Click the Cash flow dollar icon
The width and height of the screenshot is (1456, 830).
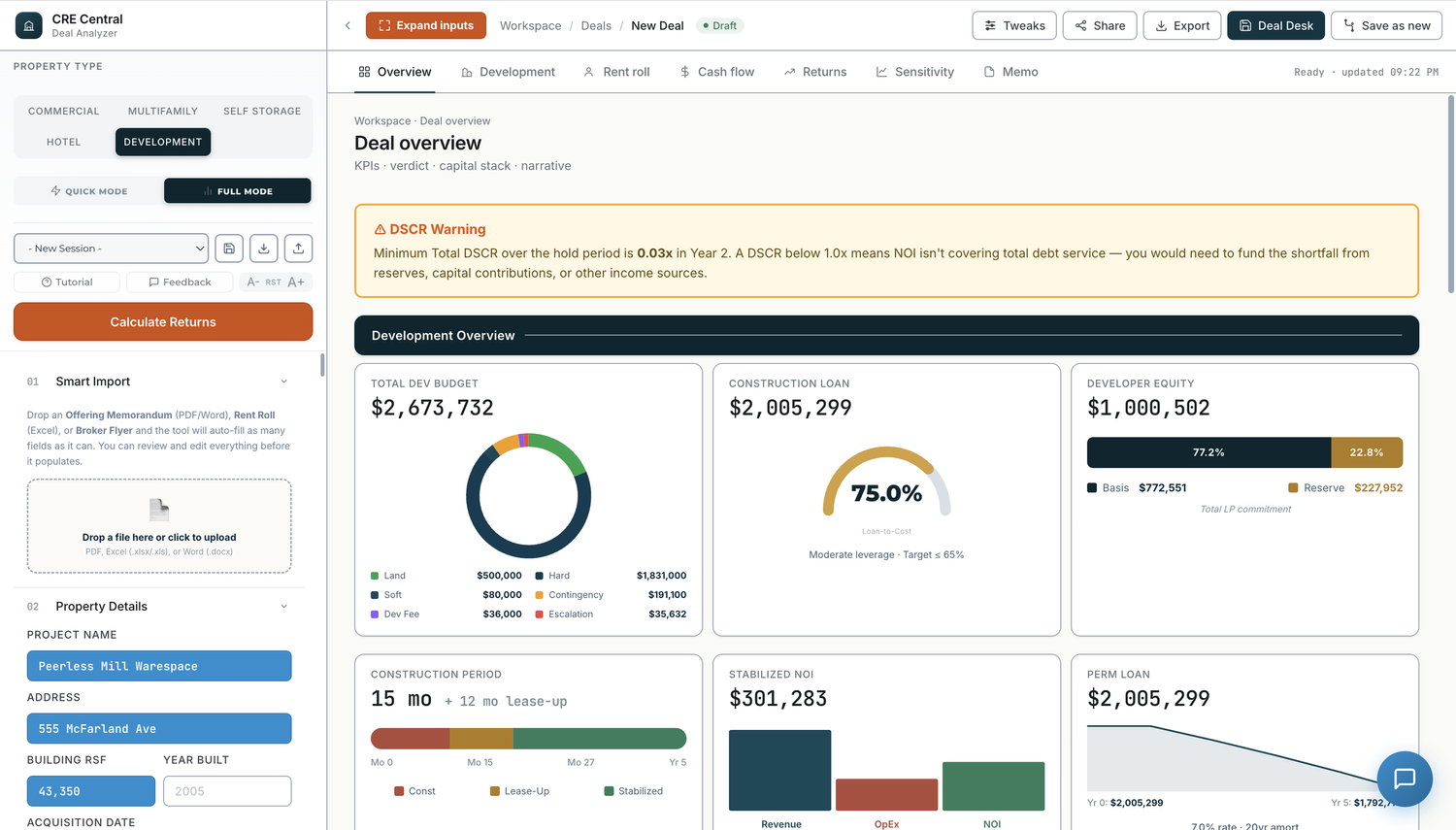[685, 72]
